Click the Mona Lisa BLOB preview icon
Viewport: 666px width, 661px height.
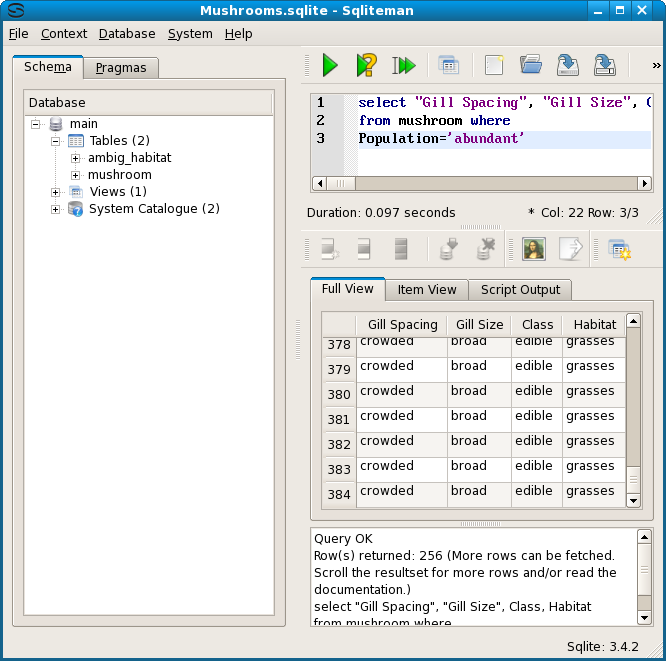tap(534, 249)
